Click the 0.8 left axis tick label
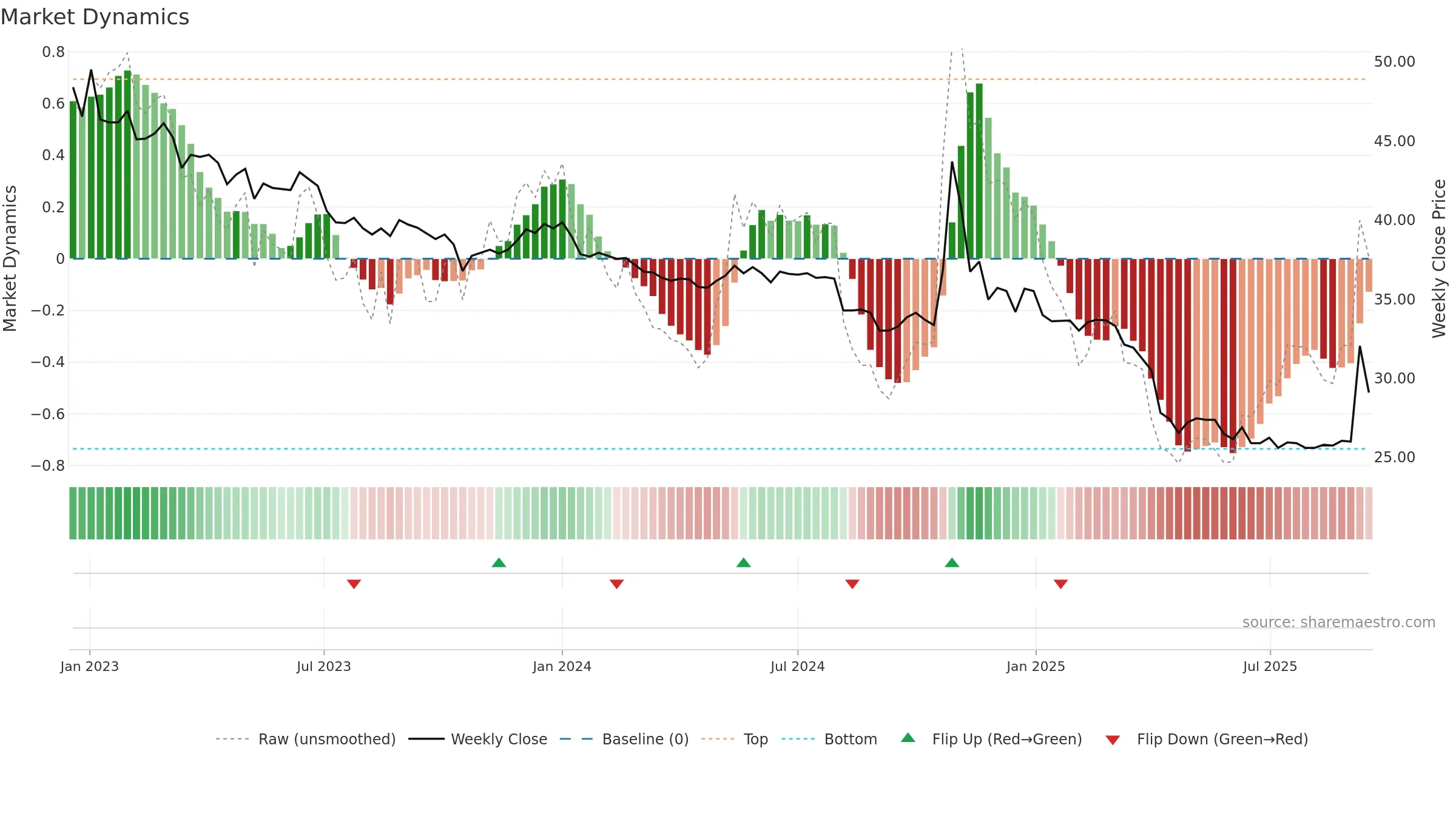 tap(53, 52)
